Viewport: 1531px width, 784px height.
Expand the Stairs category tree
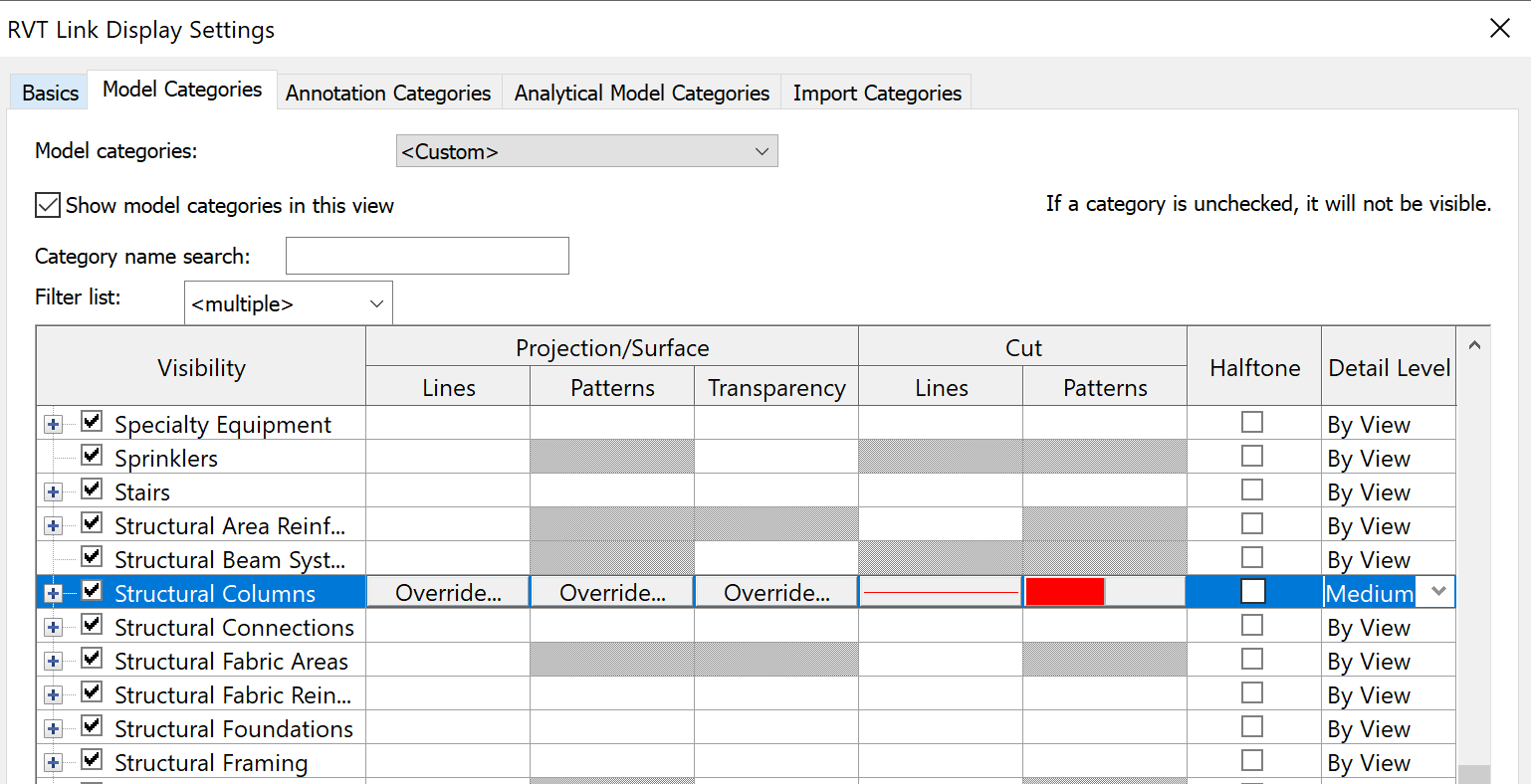click(53, 492)
